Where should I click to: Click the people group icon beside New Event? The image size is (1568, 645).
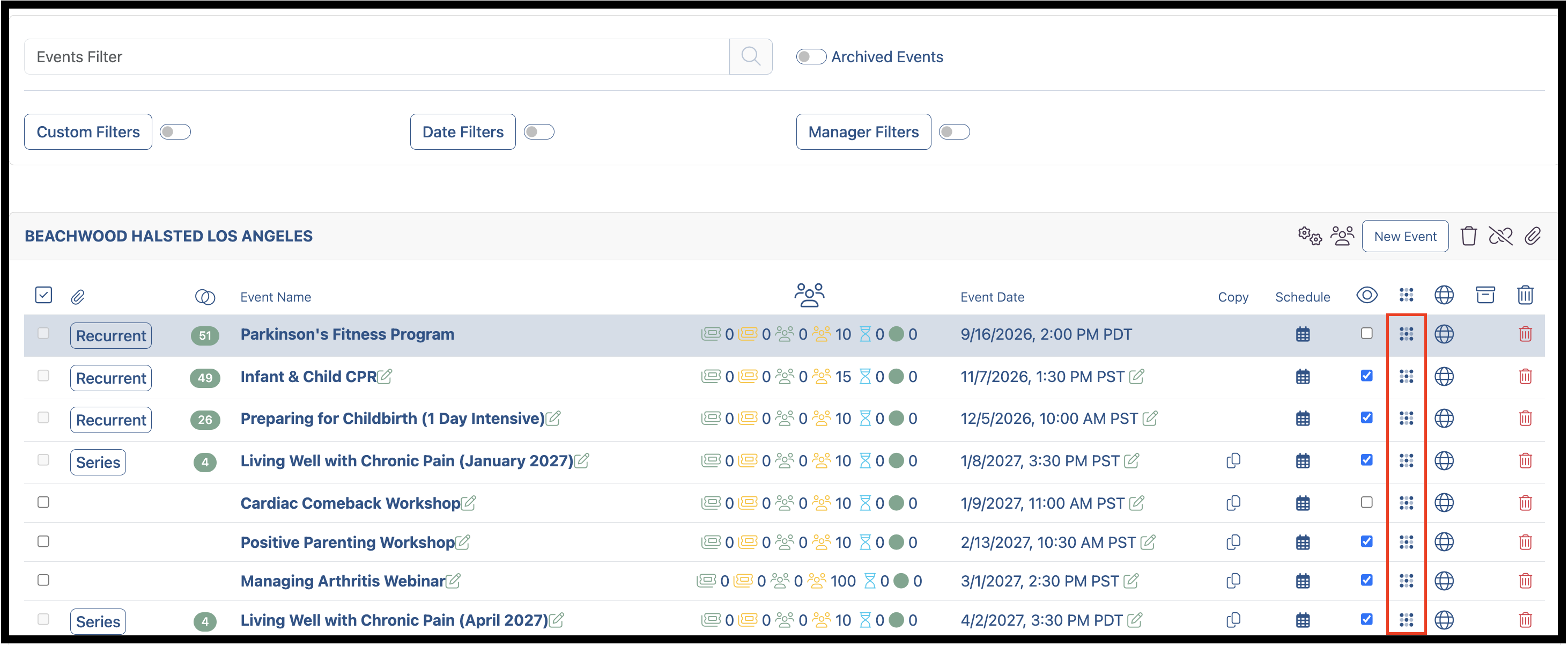(1342, 236)
